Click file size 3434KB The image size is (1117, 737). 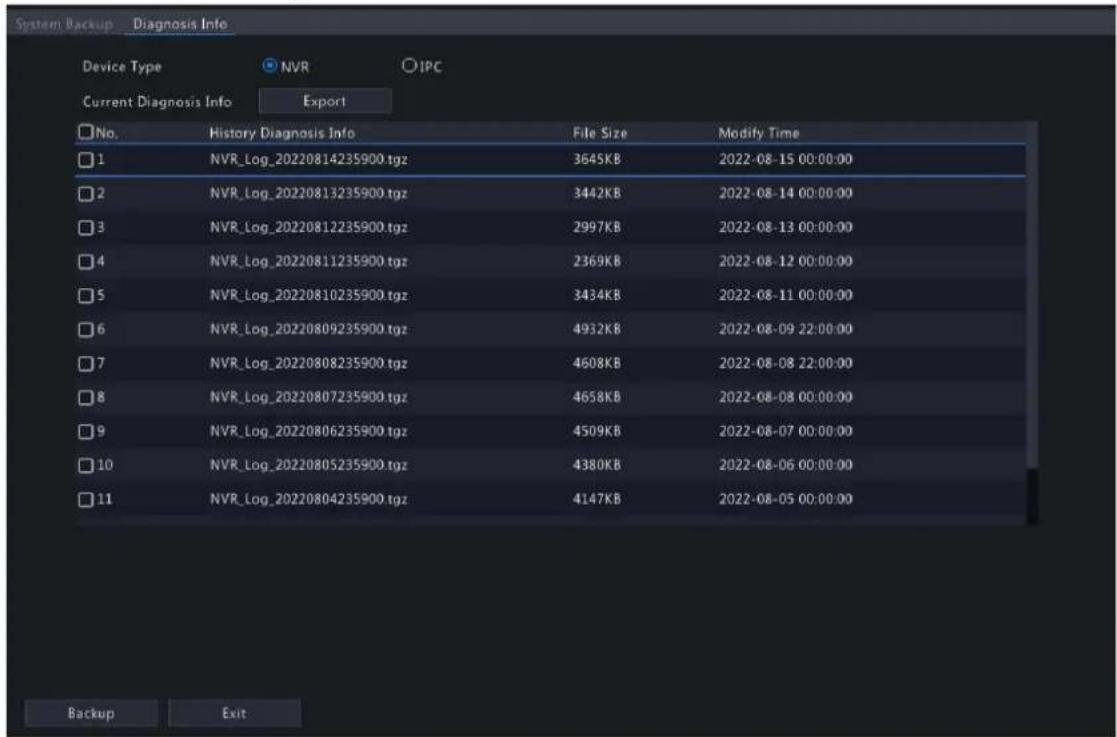(597, 296)
